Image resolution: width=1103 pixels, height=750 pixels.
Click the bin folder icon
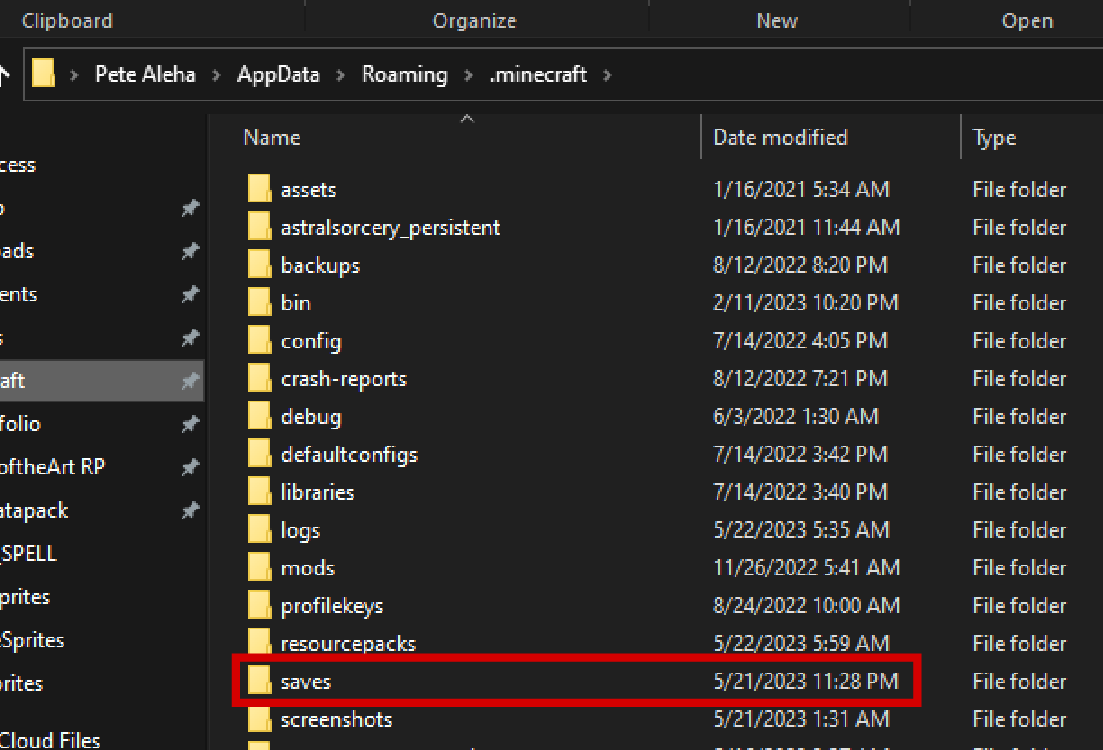[x=260, y=303]
